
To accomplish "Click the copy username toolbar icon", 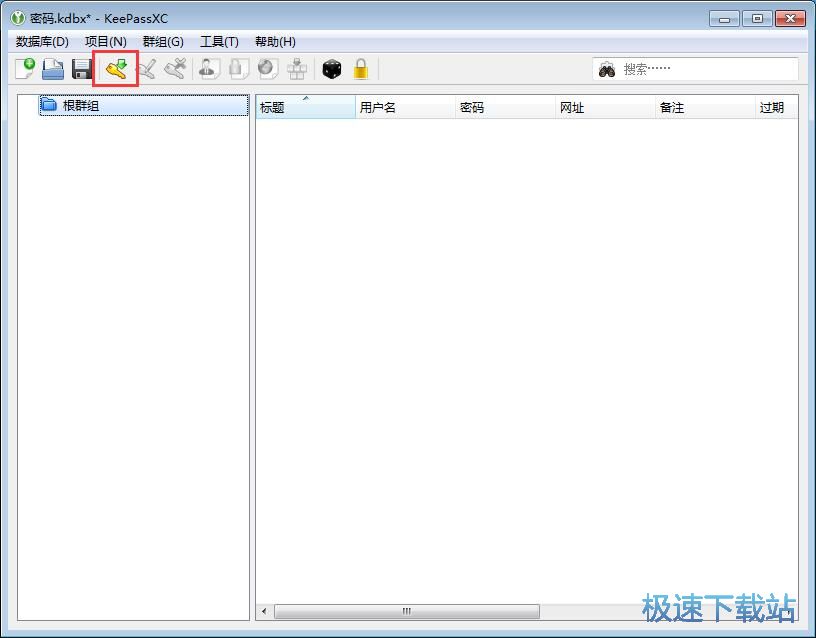I will click(209, 69).
